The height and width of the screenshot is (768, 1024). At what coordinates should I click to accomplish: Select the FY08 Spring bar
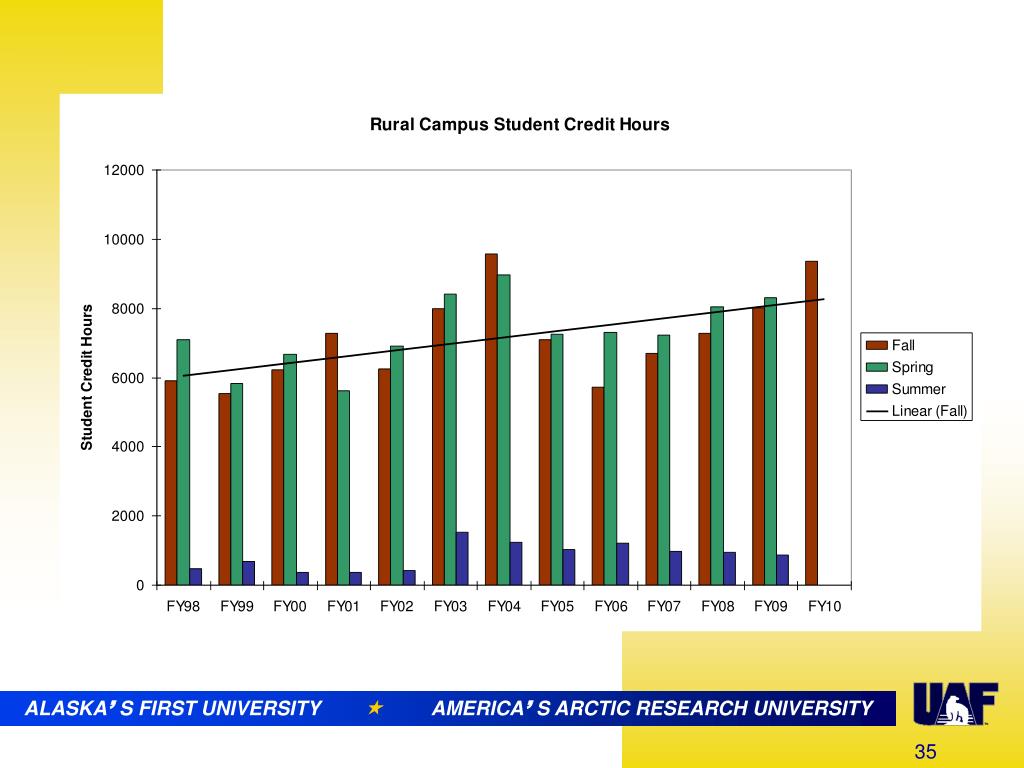coord(717,445)
